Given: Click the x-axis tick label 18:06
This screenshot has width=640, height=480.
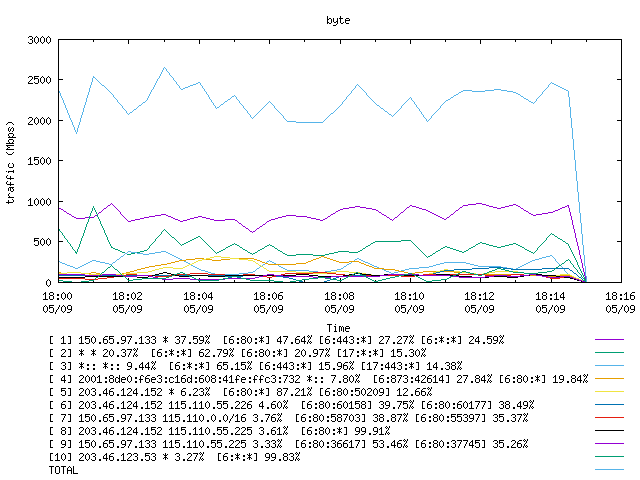Looking at the screenshot, I should click(x=268, y=296).
